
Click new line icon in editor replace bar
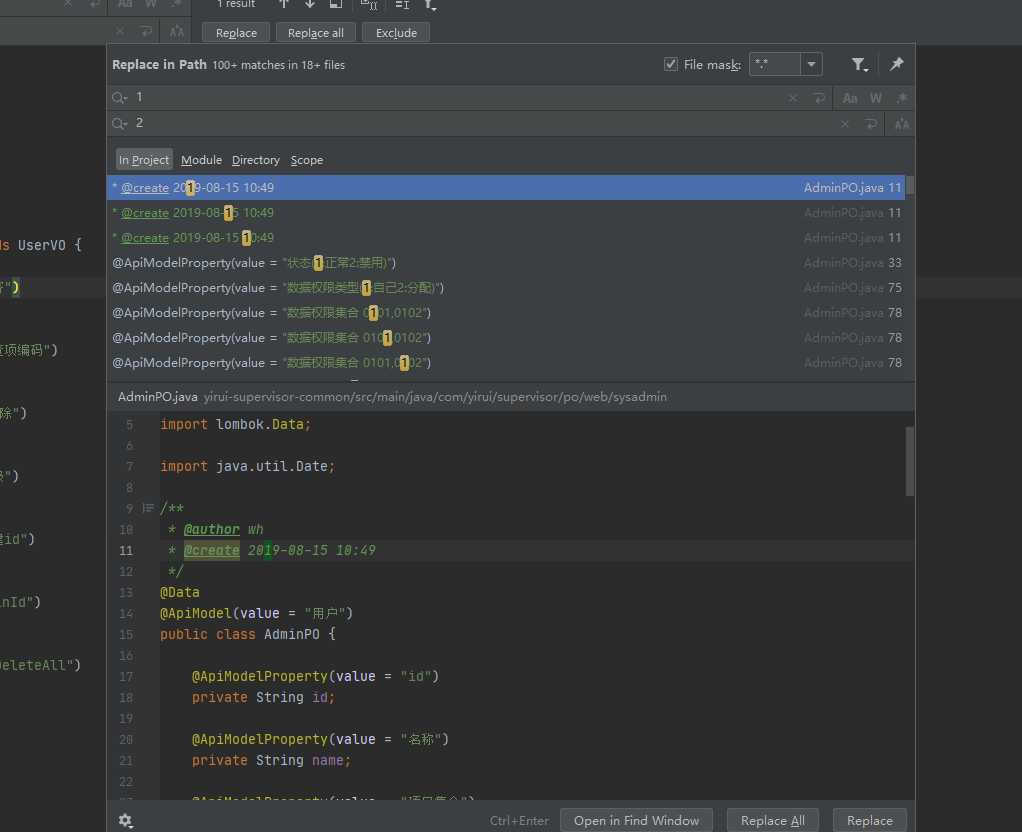point(146,31)
